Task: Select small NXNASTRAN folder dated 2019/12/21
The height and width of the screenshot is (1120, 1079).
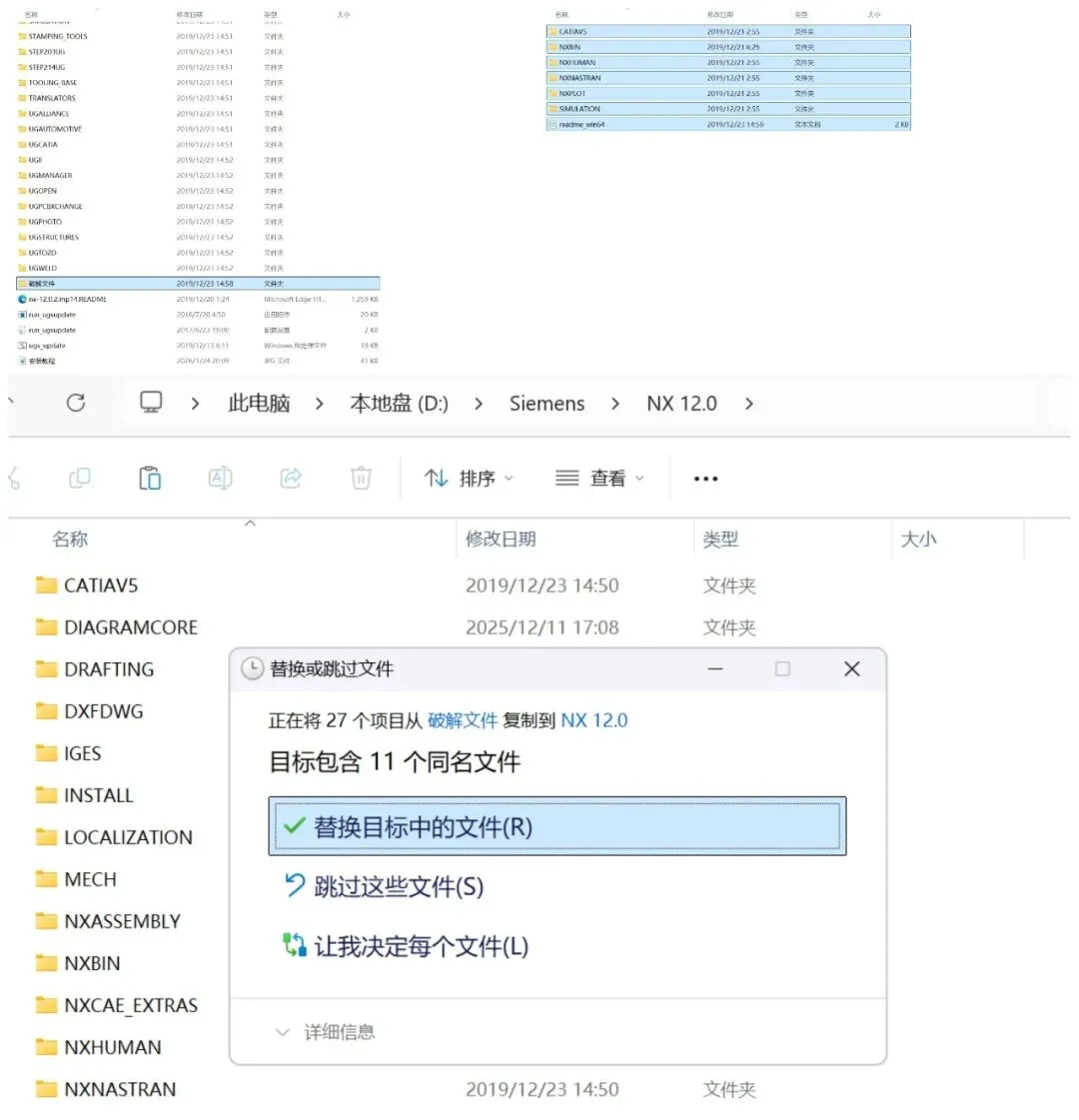Action: (x=728, y=78)
